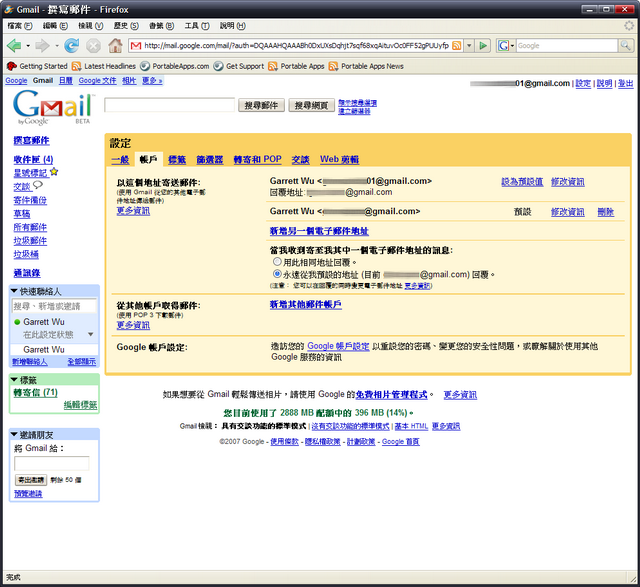The width and height of the screenshot is (640, 587).
Task: Open the Portable Apps News bookmark
Action: coord(366,66)
